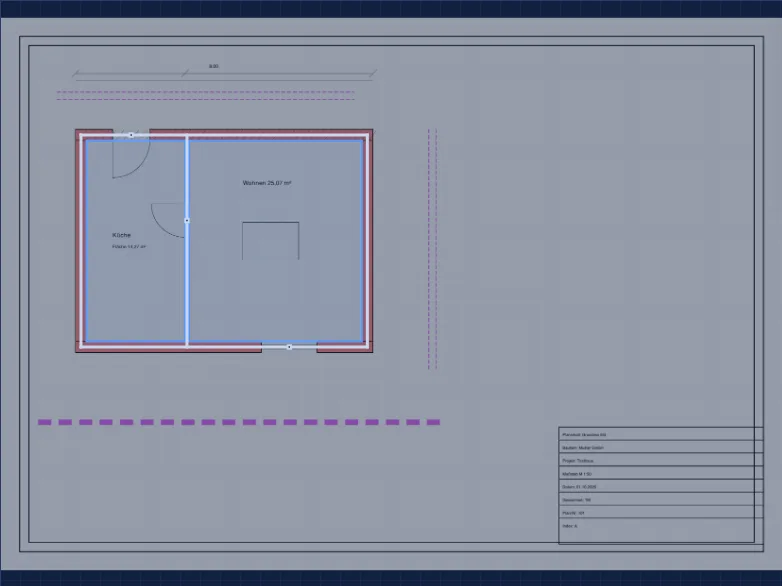Click the 'Gezeichnet' row in the title block
This screenshot has width=782, height=586.
(x=660, y=499)
